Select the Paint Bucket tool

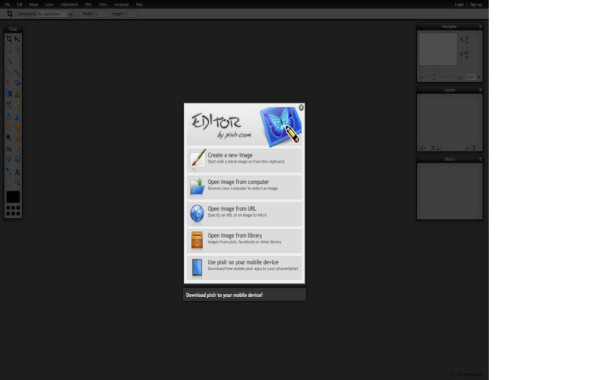click(x=17, y=83)
